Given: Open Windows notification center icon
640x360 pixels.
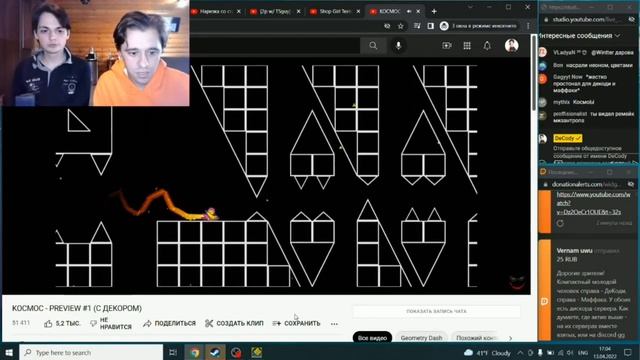Looking at the screenshot, I should coord(628,352).
